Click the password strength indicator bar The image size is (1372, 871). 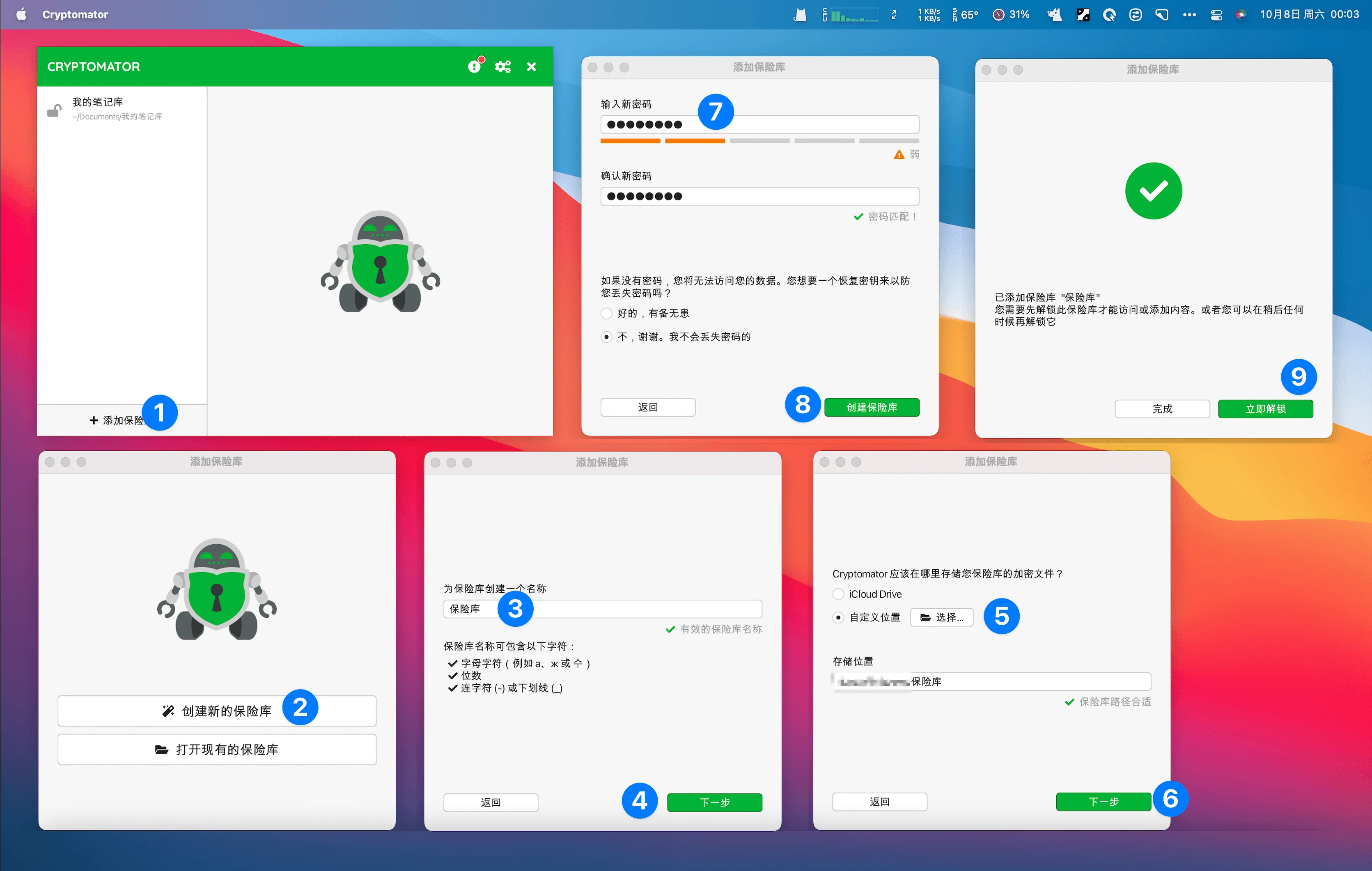click(759, 141)
